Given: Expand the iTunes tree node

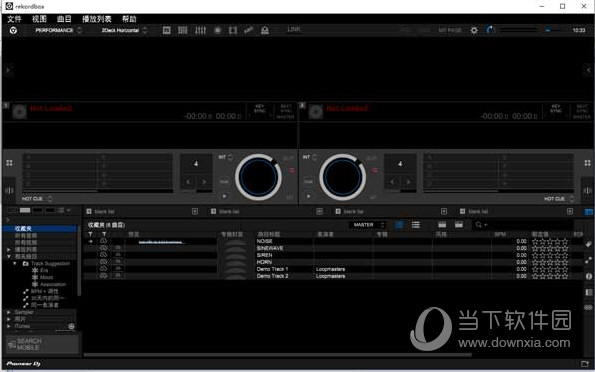Looking at the screenshot, I should (9, 326).
